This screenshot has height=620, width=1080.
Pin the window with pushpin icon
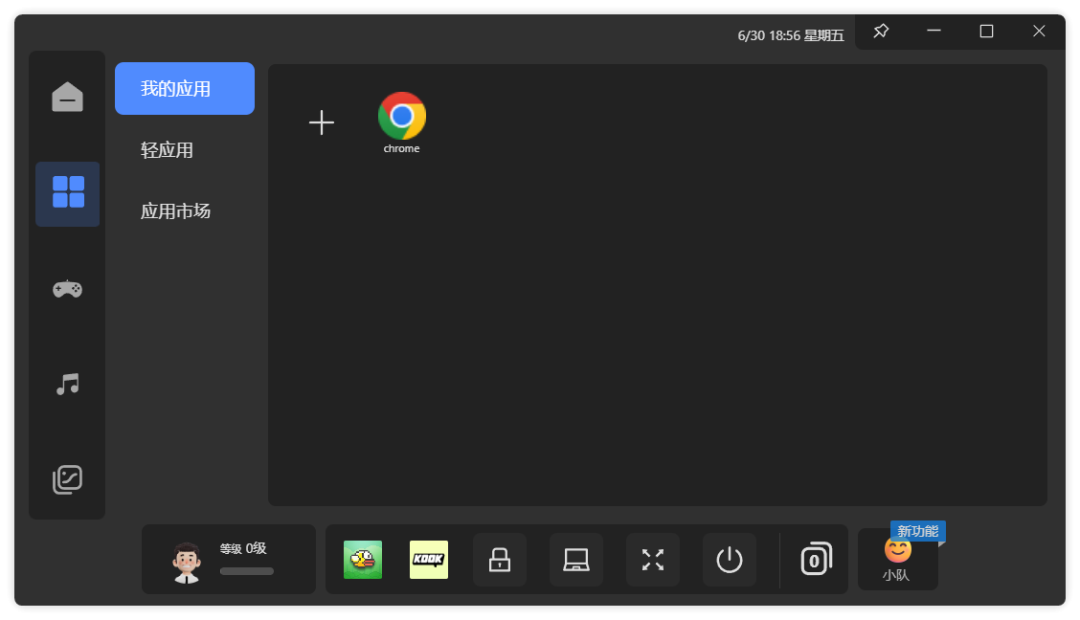(881, 31)
